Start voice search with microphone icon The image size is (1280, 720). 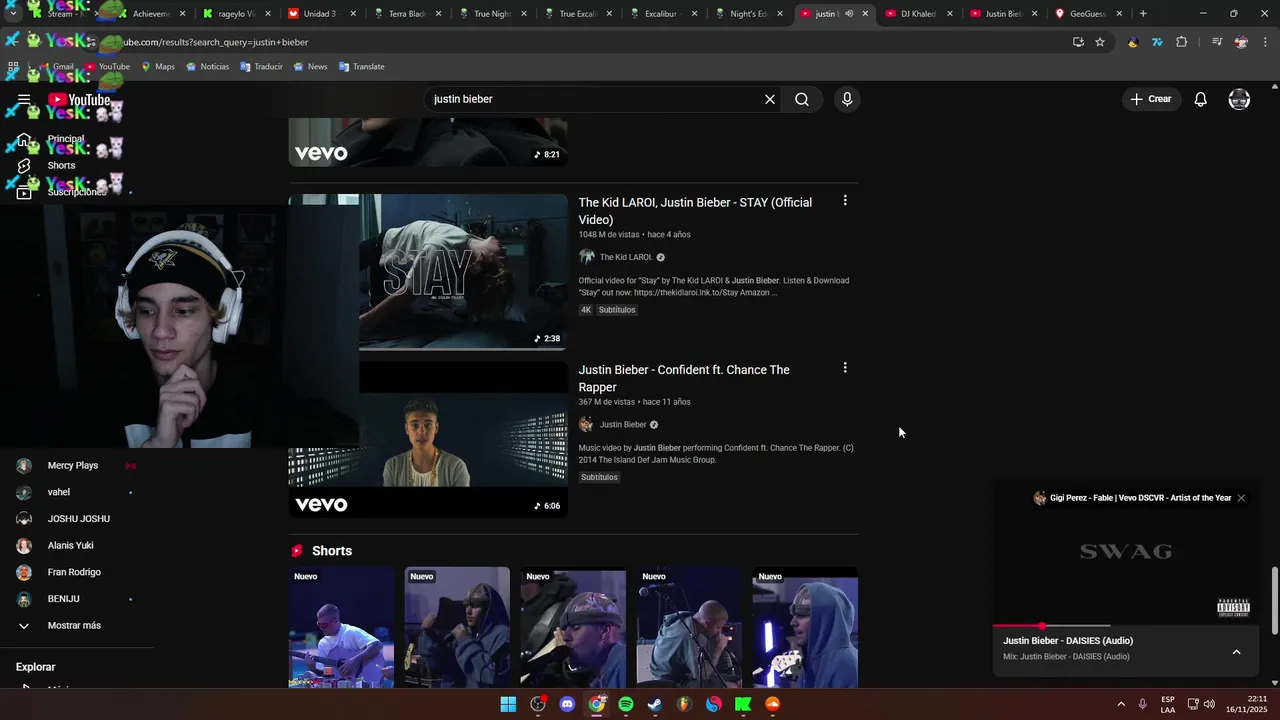click(847, 99)
